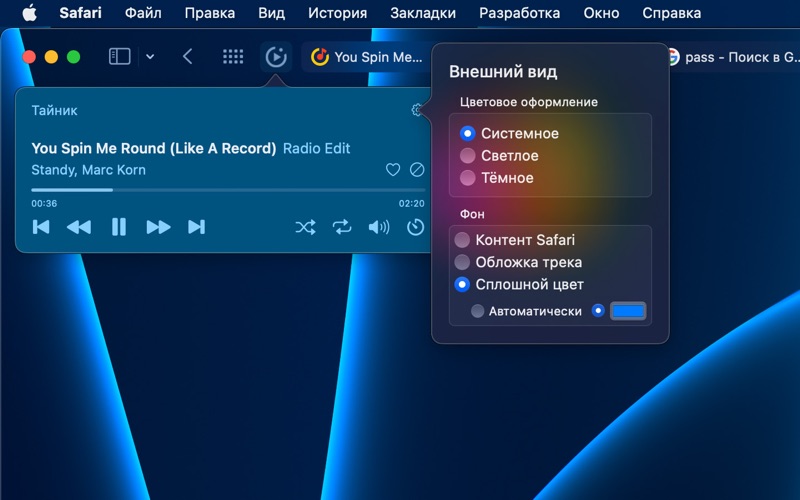Toggle shuffle mode

pos(305,227)
